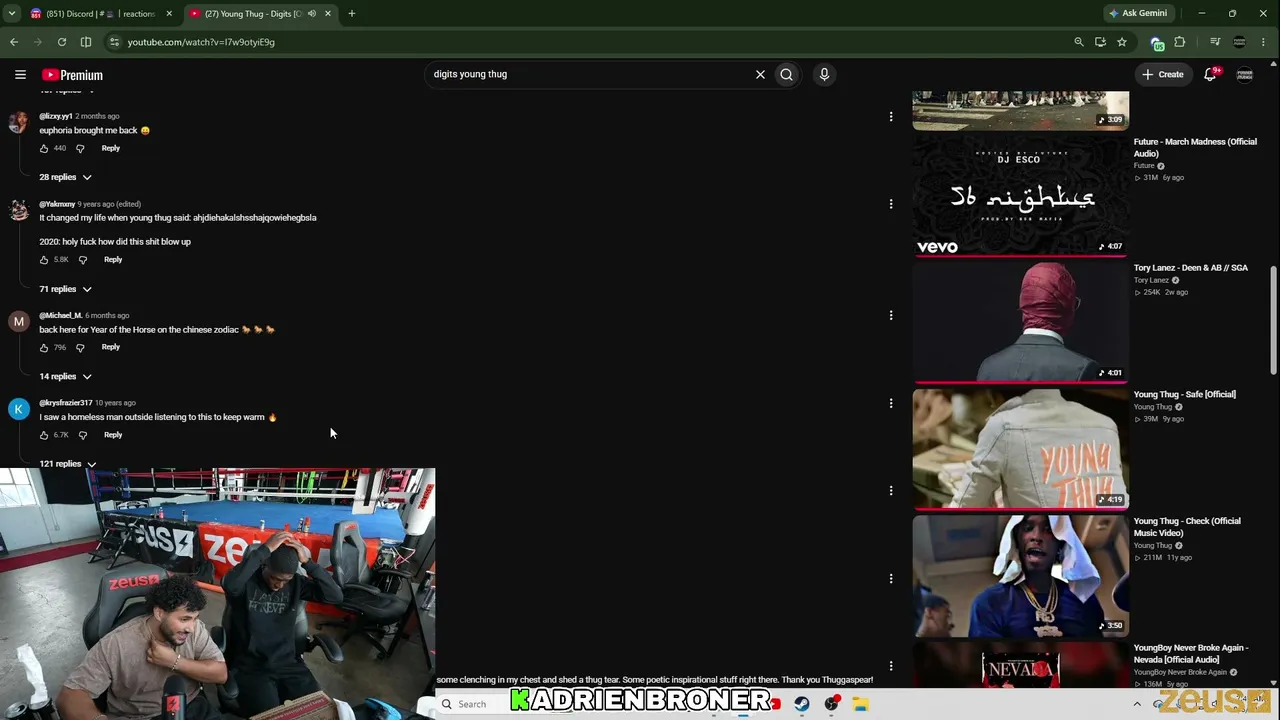Open options for the homeless man comment

click(891, 403)
